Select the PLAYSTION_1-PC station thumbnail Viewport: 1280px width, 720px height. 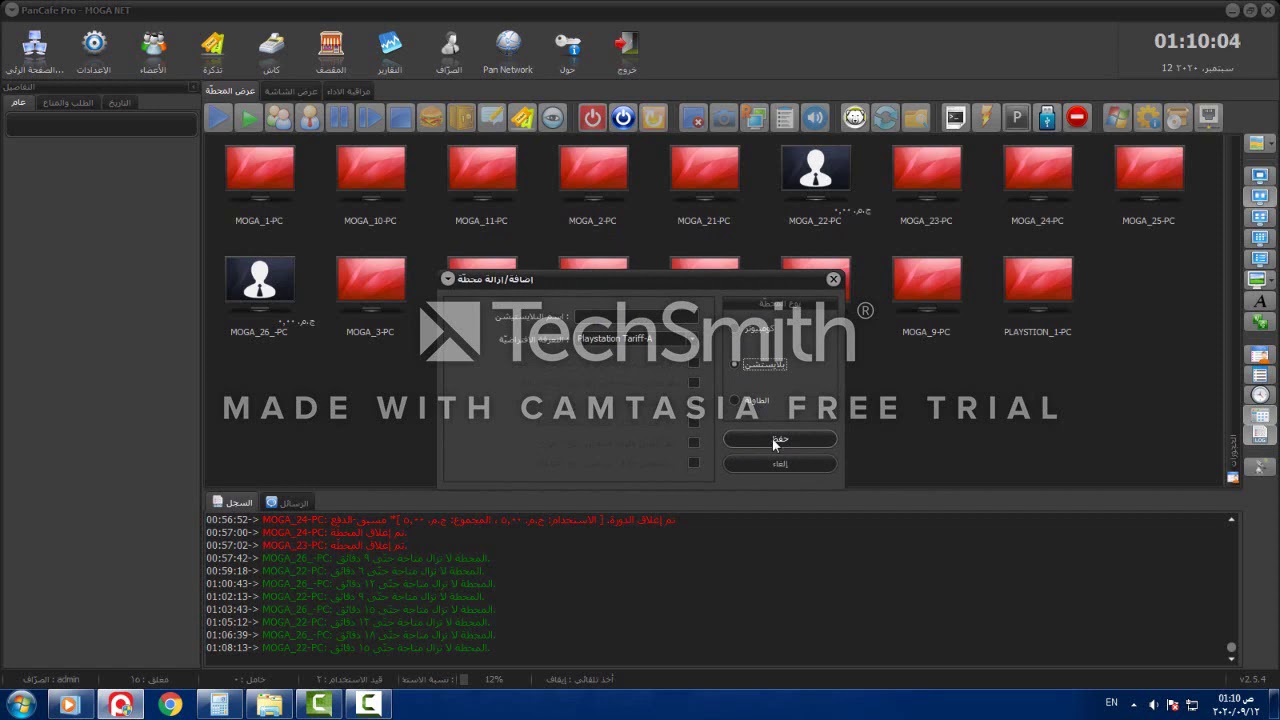pyautogui.click(x=1037, y=297)
